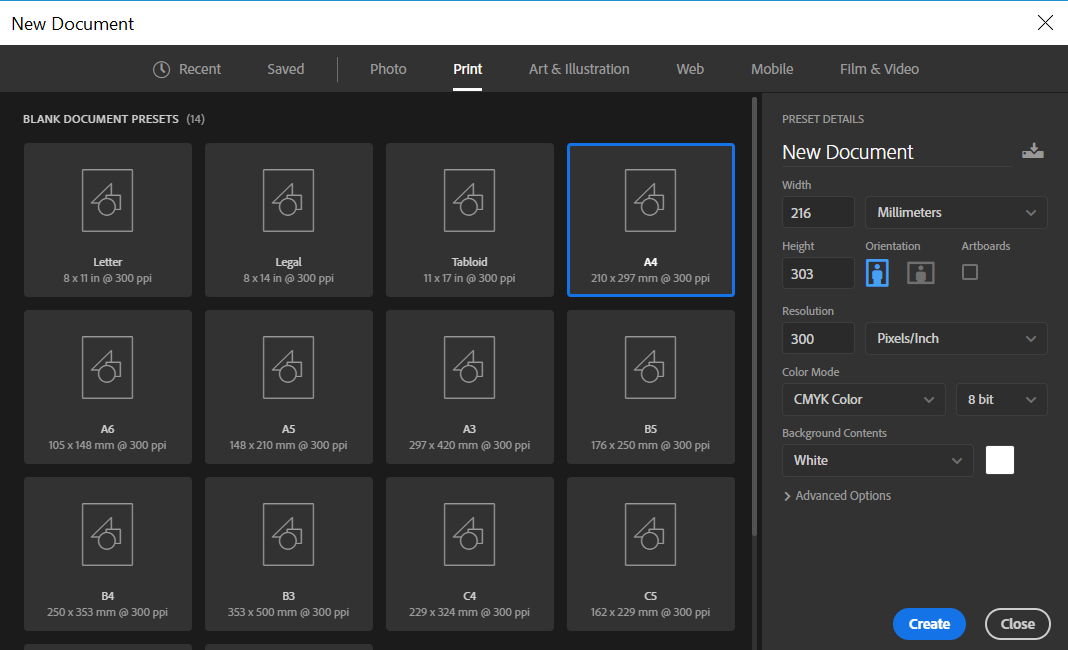1068x650 pixels.
Task: Select landscape orientation
Action: point(920,273)
